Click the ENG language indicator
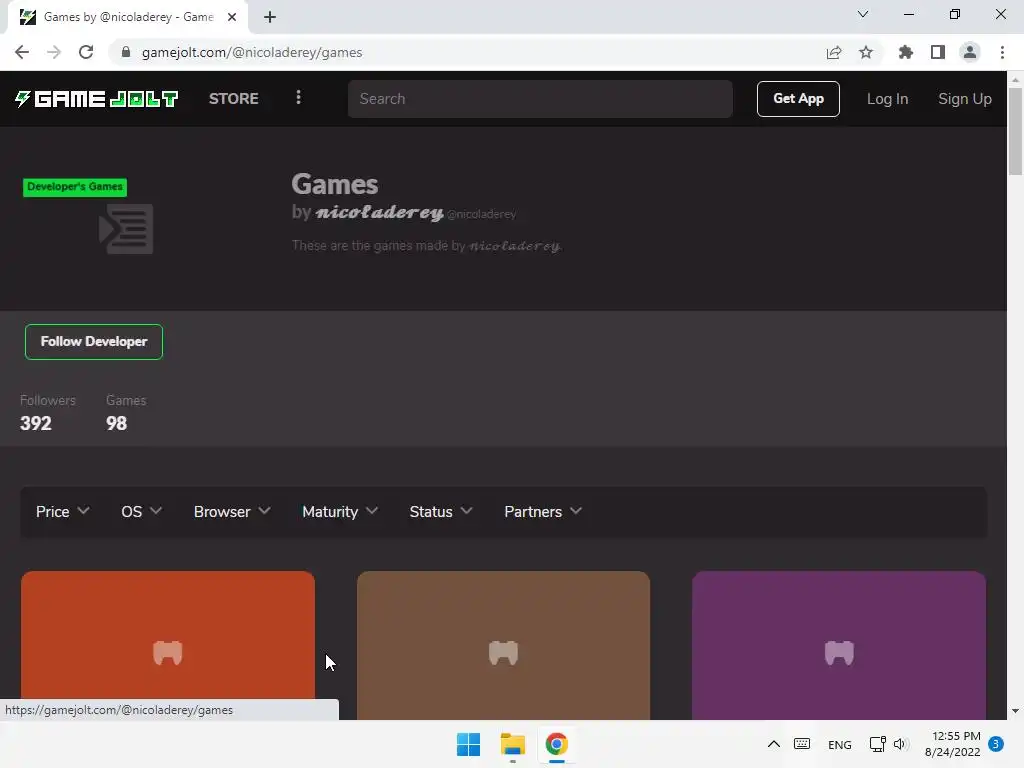 [x=840, y=744]
